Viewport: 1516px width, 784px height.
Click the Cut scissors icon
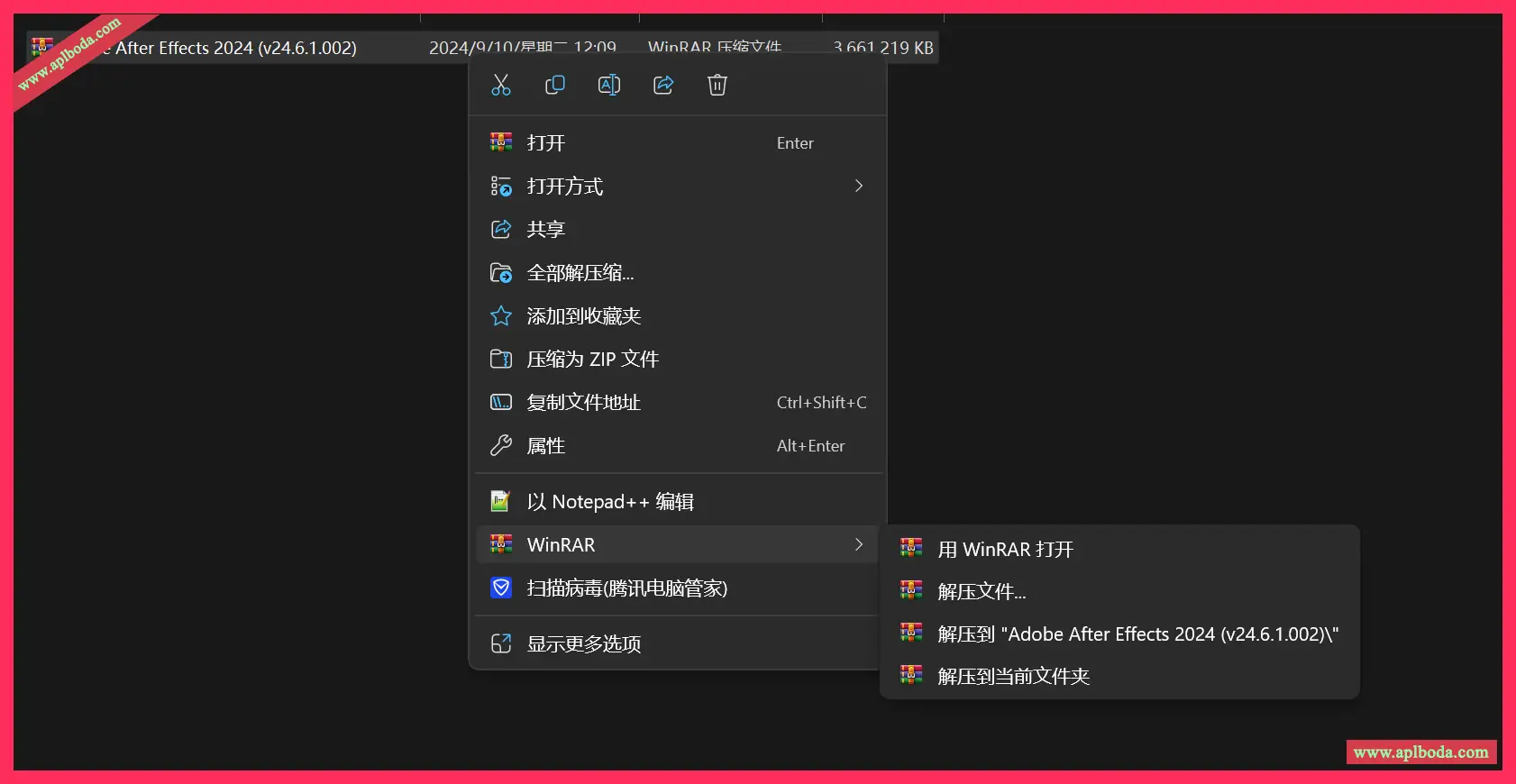(501, 85)
